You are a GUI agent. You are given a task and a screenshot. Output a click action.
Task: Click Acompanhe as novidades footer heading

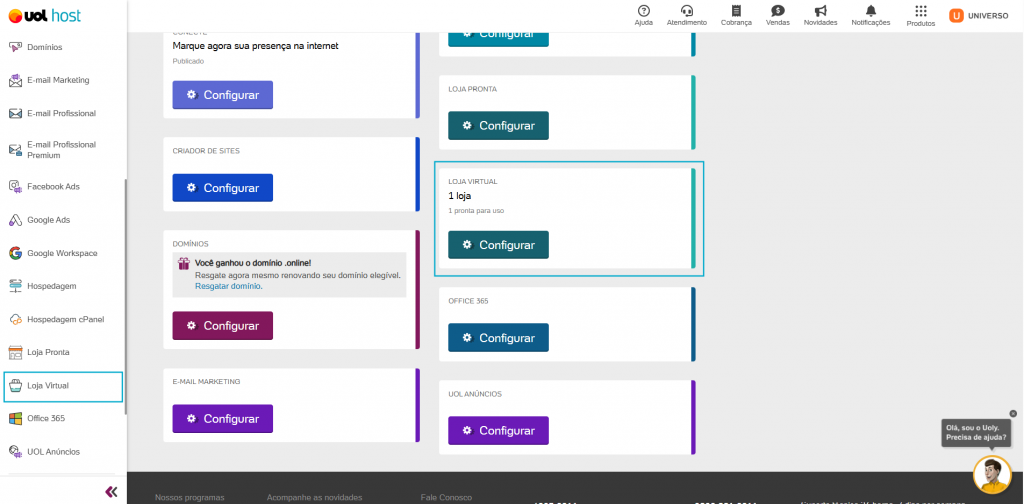tap(314, 497)
